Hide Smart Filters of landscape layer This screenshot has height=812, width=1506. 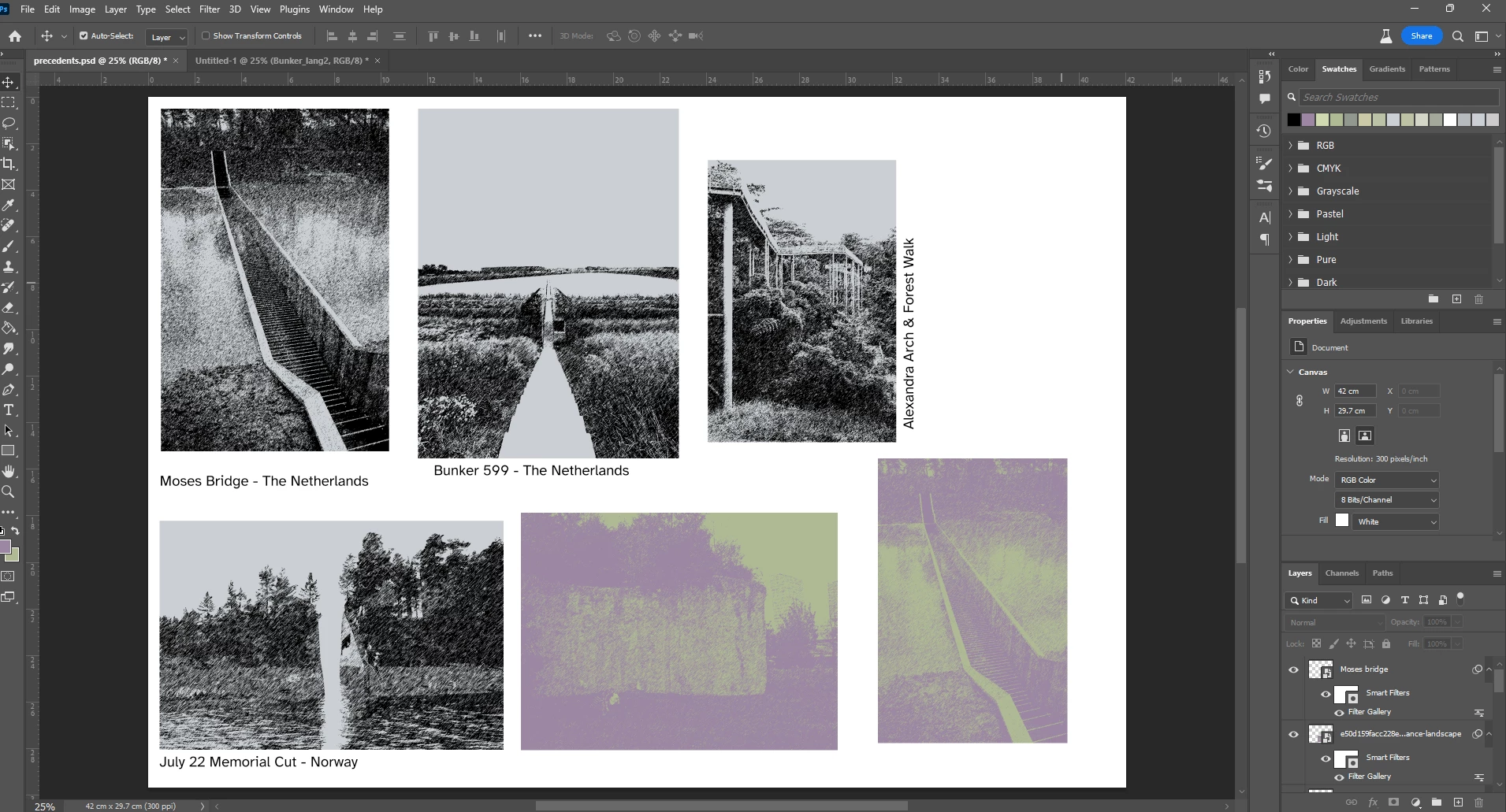coord(1326,758)
